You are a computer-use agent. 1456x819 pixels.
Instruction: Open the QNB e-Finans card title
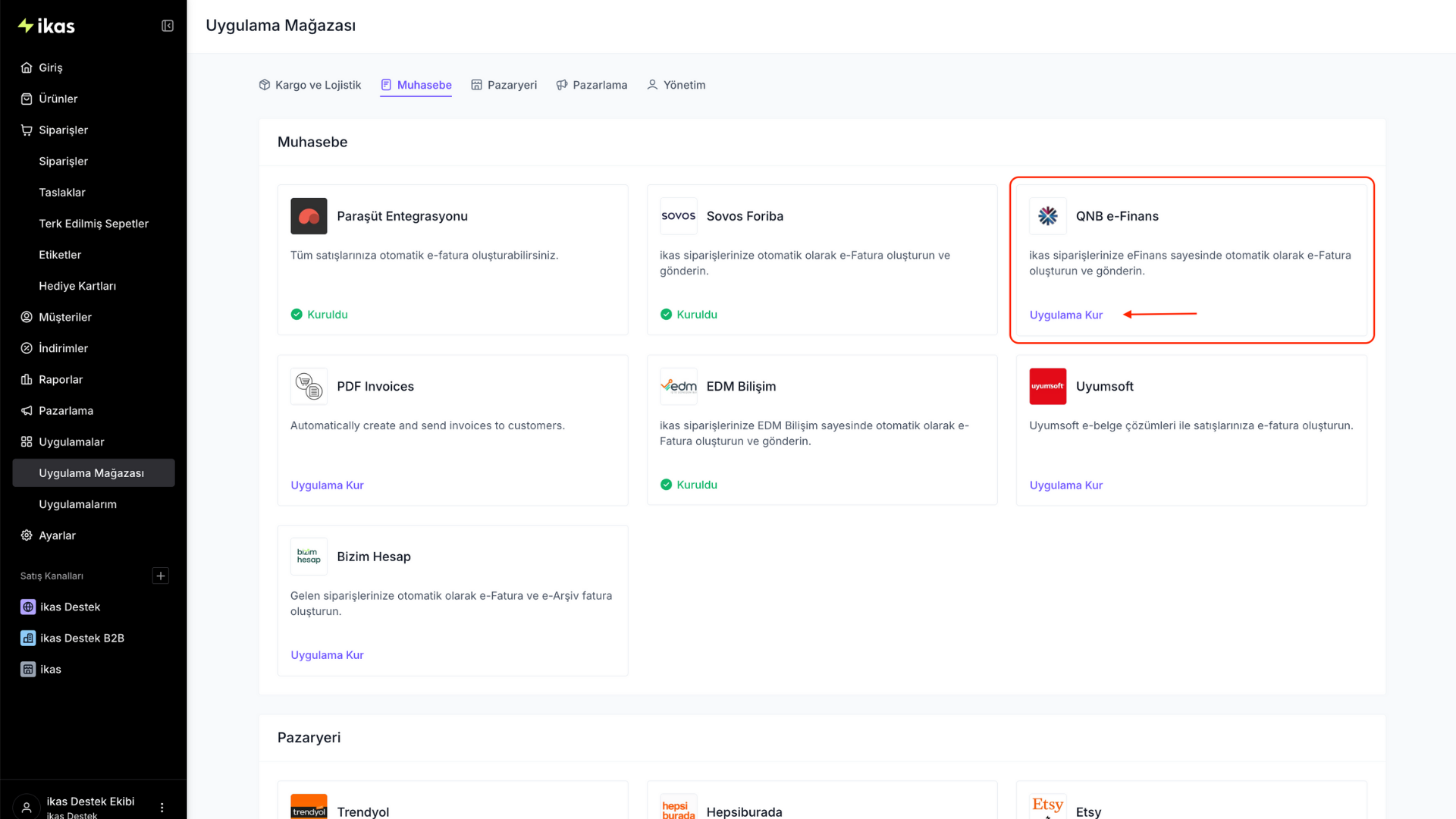click(1117, 216)
